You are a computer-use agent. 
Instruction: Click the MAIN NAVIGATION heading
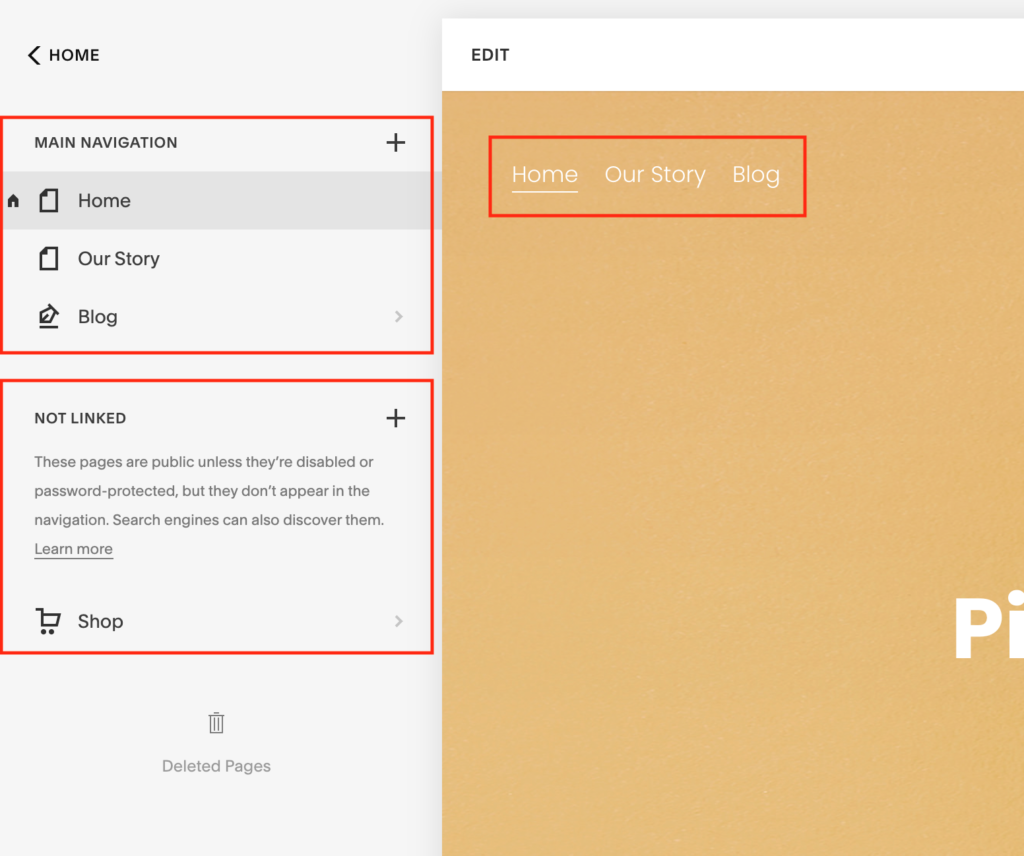(x=106, y=142)
